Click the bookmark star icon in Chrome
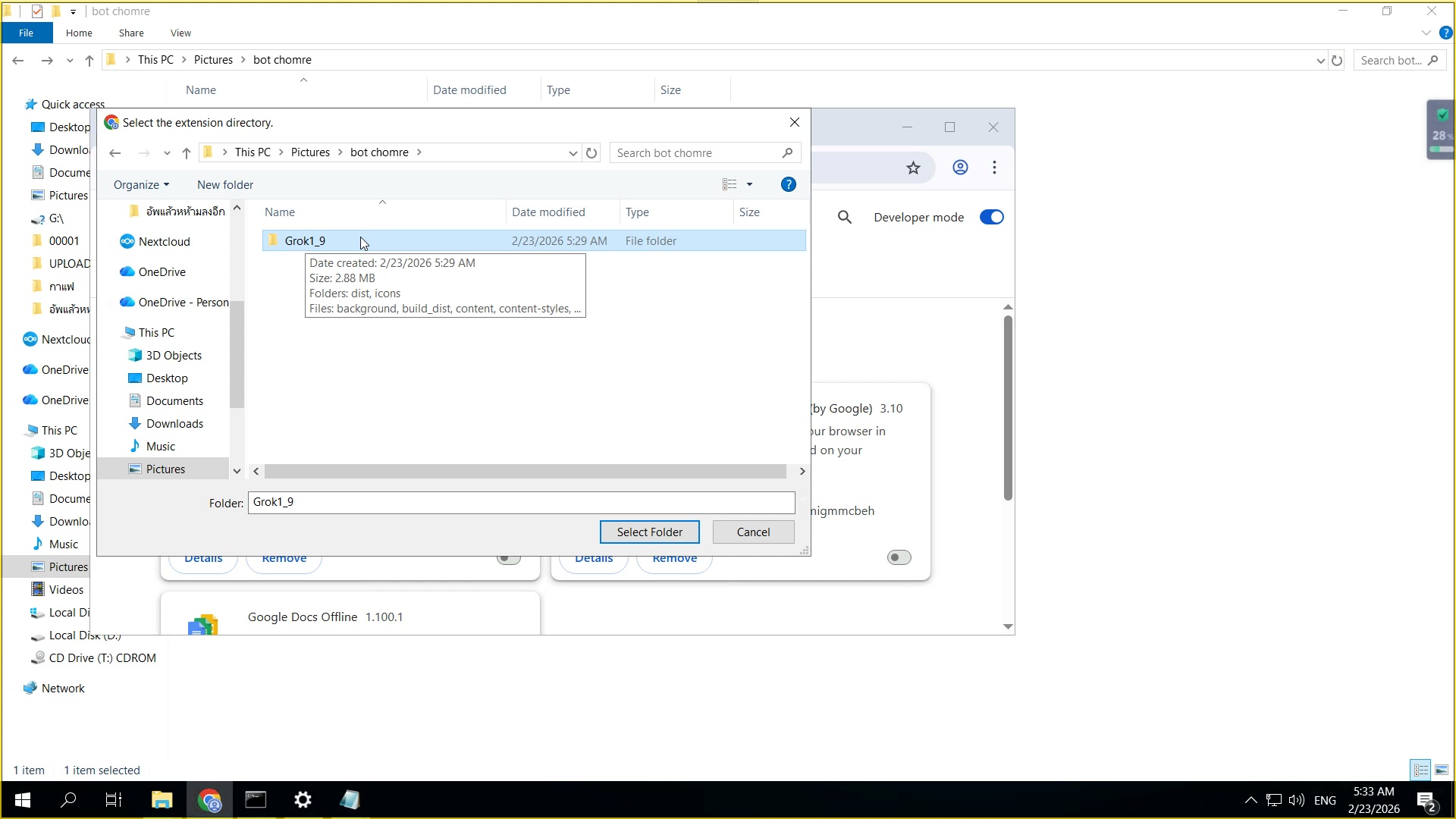The height and width of the screenshot is (819, 1456). point(913,168)
